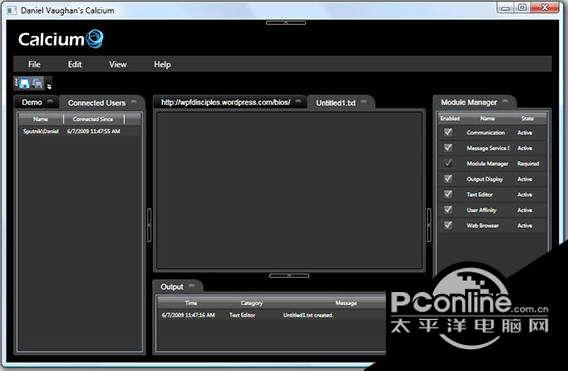568x371 pixels.
Task: Open the Help menu
Action: point(162,64)
